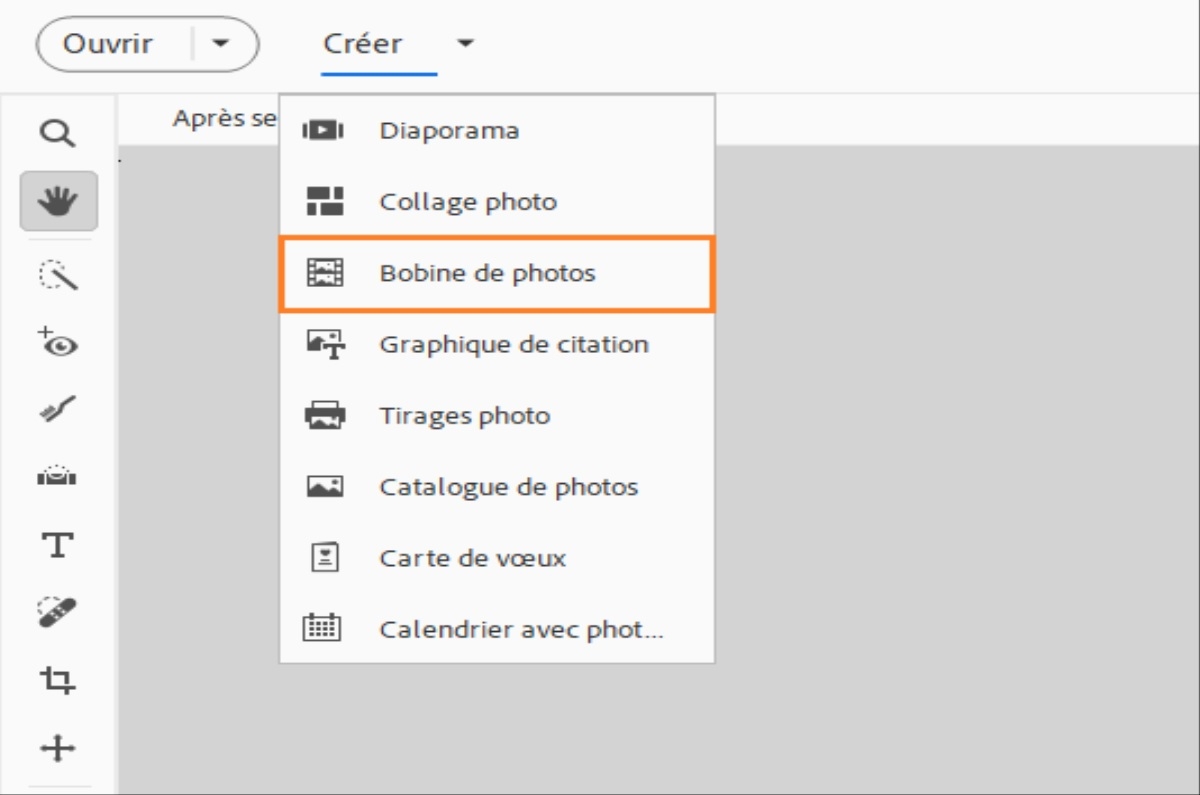Click the Calendrier avec photo calendar icon
Image resolution: width=1200 pixels, height=795 pixels.
[x=323, y=629]
